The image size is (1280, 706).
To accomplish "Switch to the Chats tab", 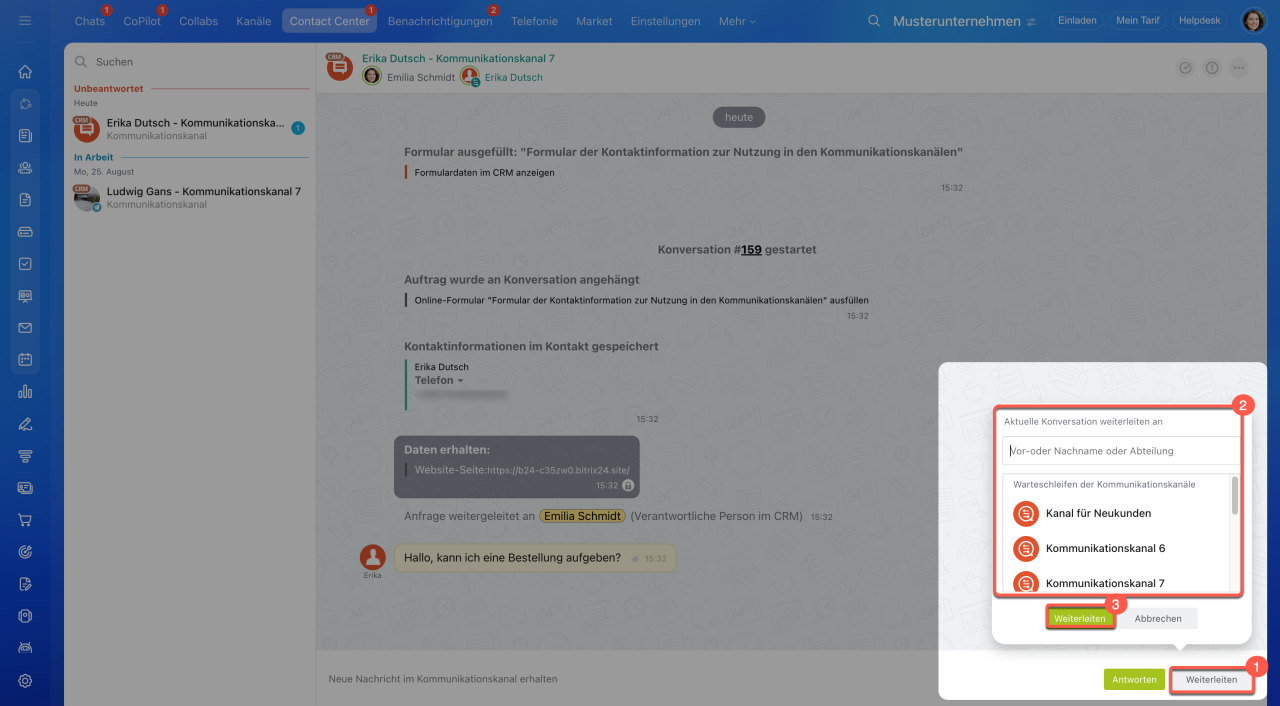I will [x=89, y=21].
